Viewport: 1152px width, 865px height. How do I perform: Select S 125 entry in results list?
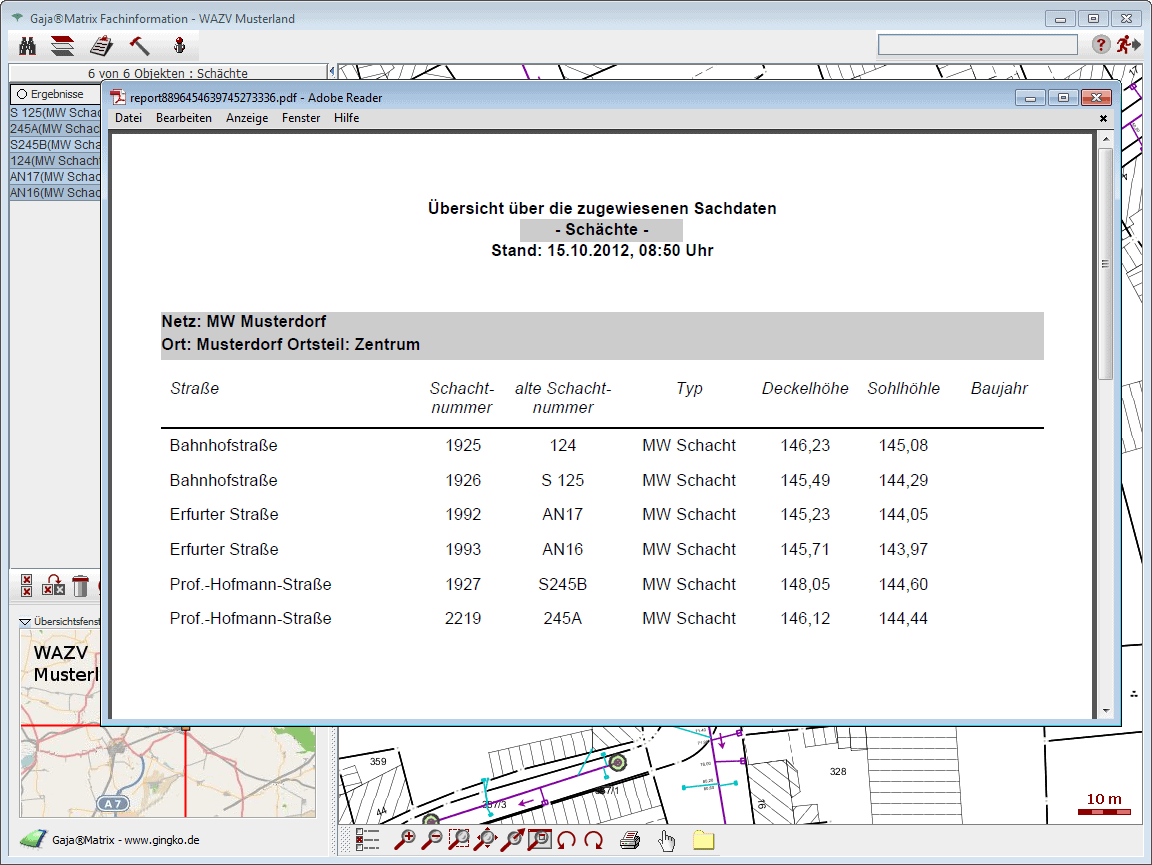tap(55, 113)
